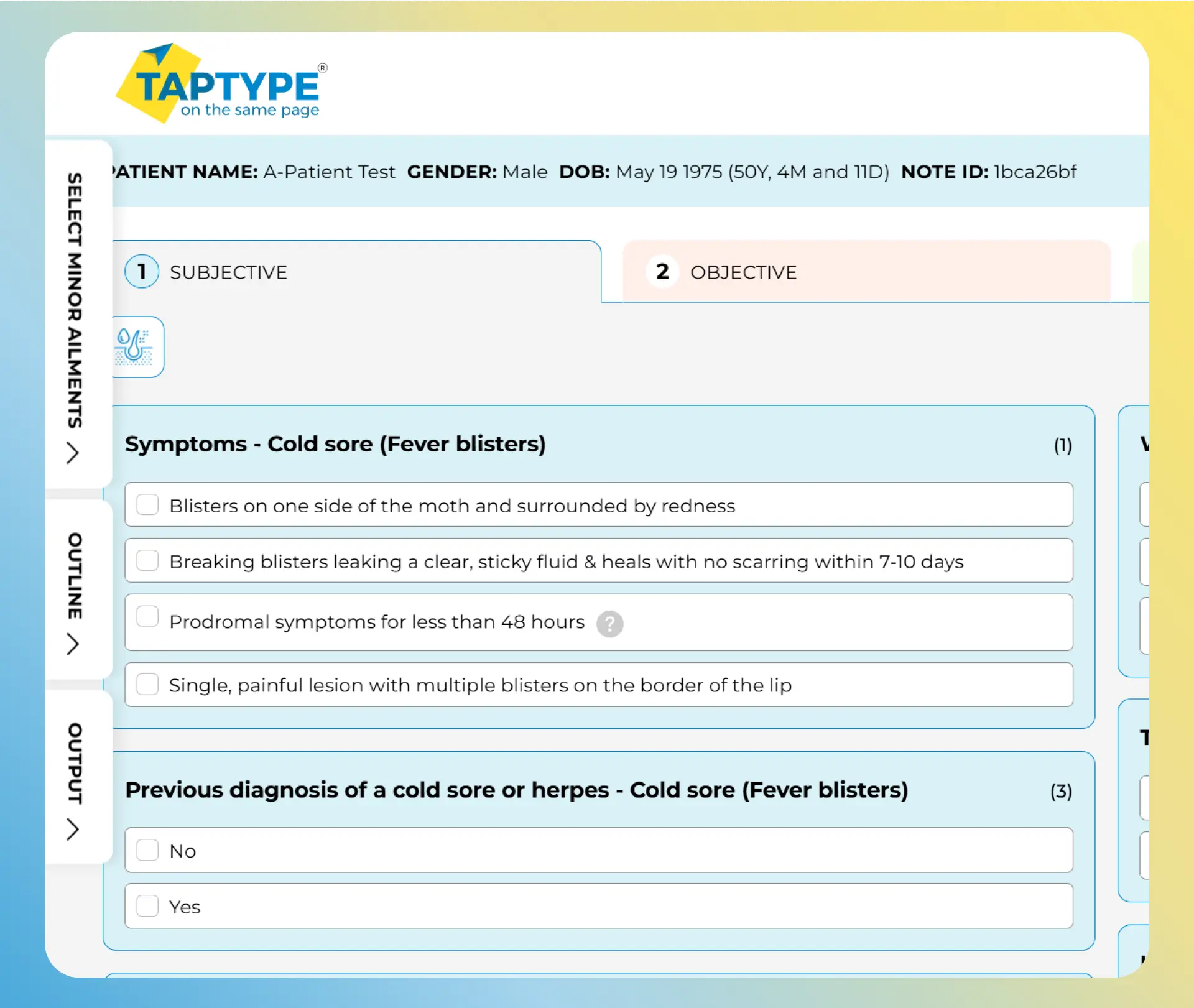
Task: Click the Symptoms section count (1) badge
Action: pos(1062,445)
